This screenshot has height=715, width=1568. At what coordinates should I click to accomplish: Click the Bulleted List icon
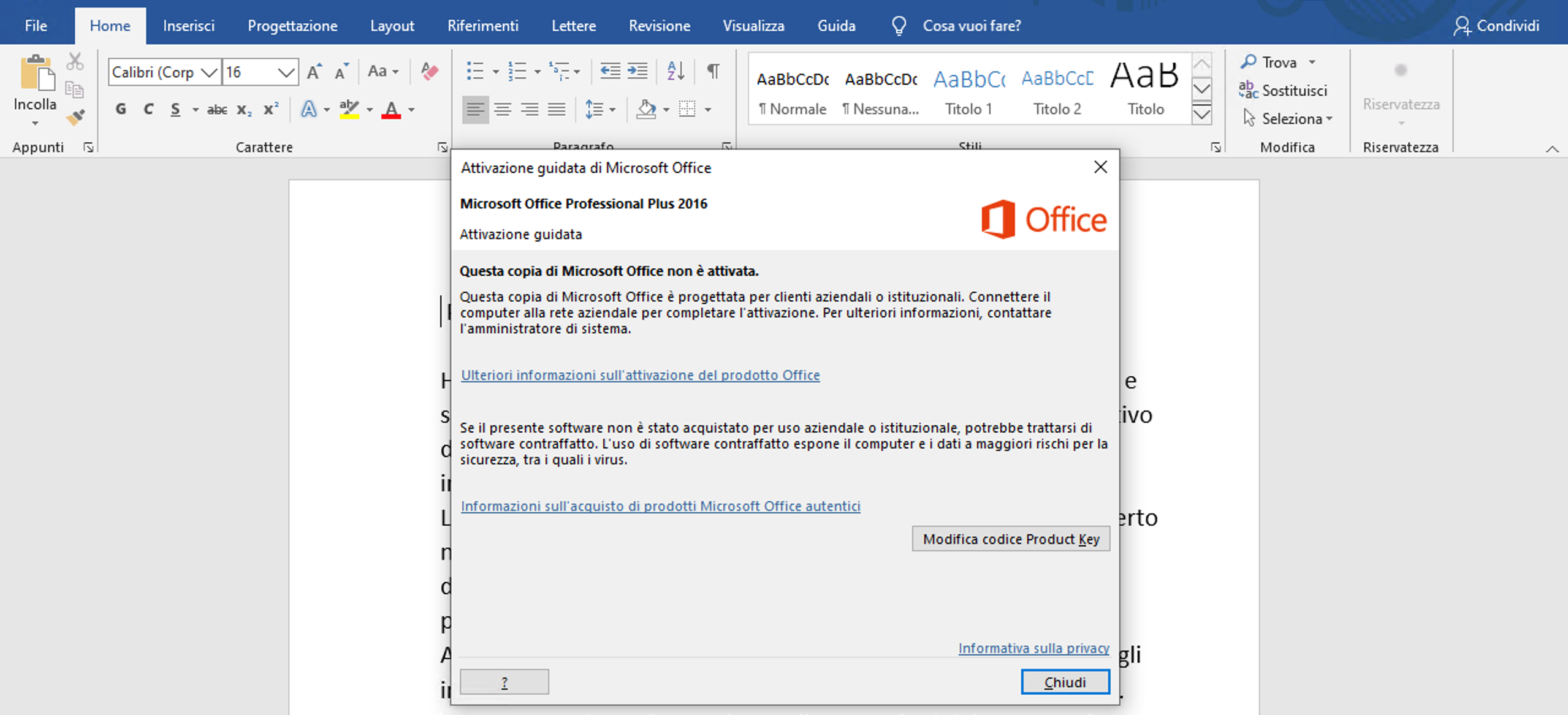tap(475, 72)
